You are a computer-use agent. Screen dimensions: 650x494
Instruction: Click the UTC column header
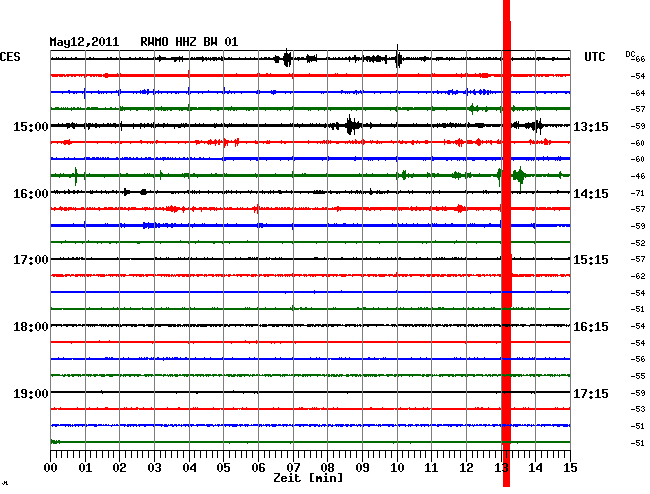tap(594, 57)
